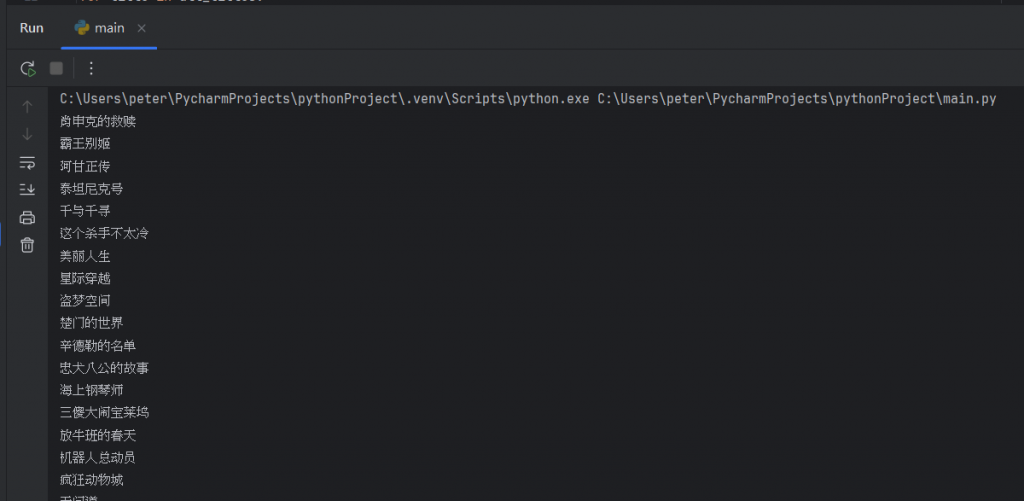The width and height of the screenshot is (1024, 501).
Task: Select output line 辛德勒的名单
Action: [97, 346]
